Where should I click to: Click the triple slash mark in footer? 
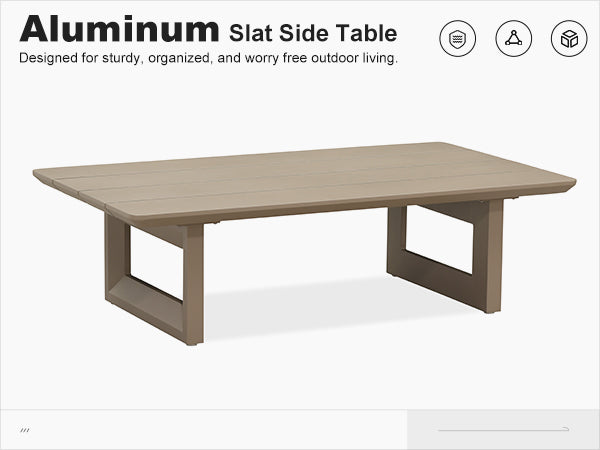click(x=25, y=430)
